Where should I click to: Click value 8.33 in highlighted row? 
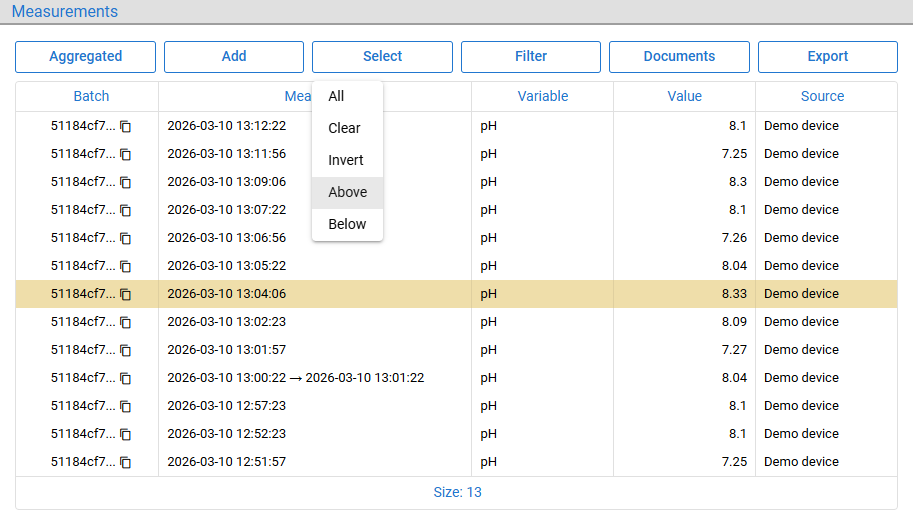734,293
